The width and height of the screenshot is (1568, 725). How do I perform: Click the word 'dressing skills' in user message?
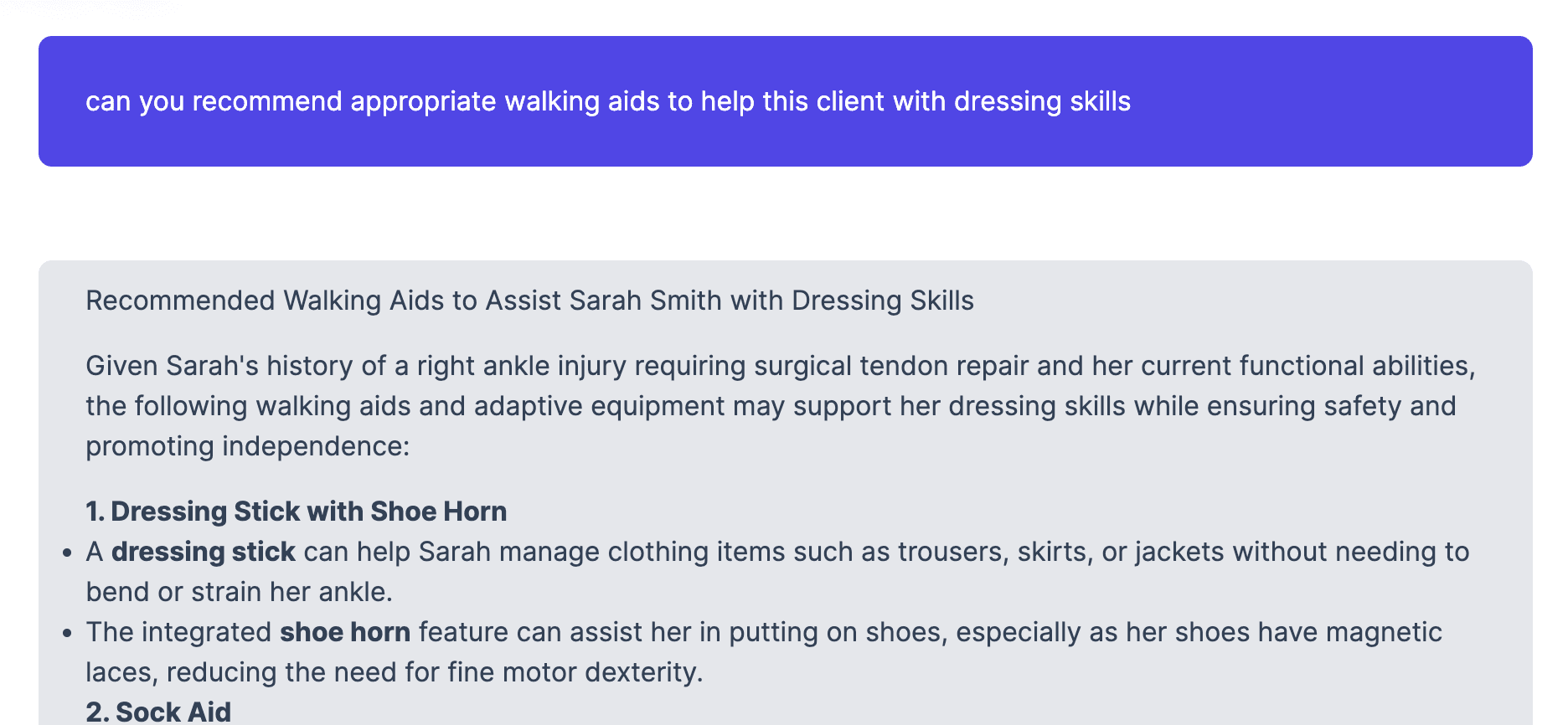pyautogui.click(x=1043, y=101)
